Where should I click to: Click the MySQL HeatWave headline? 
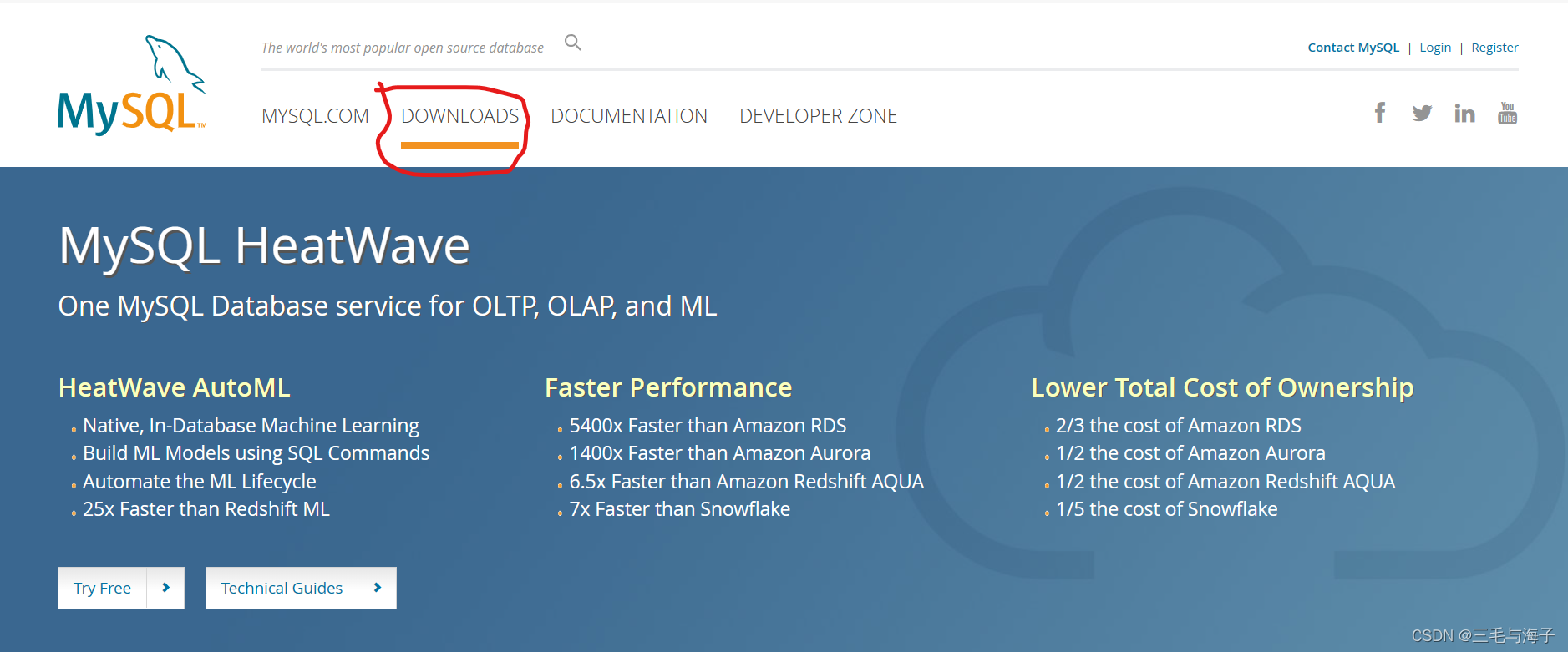point(264,245)
